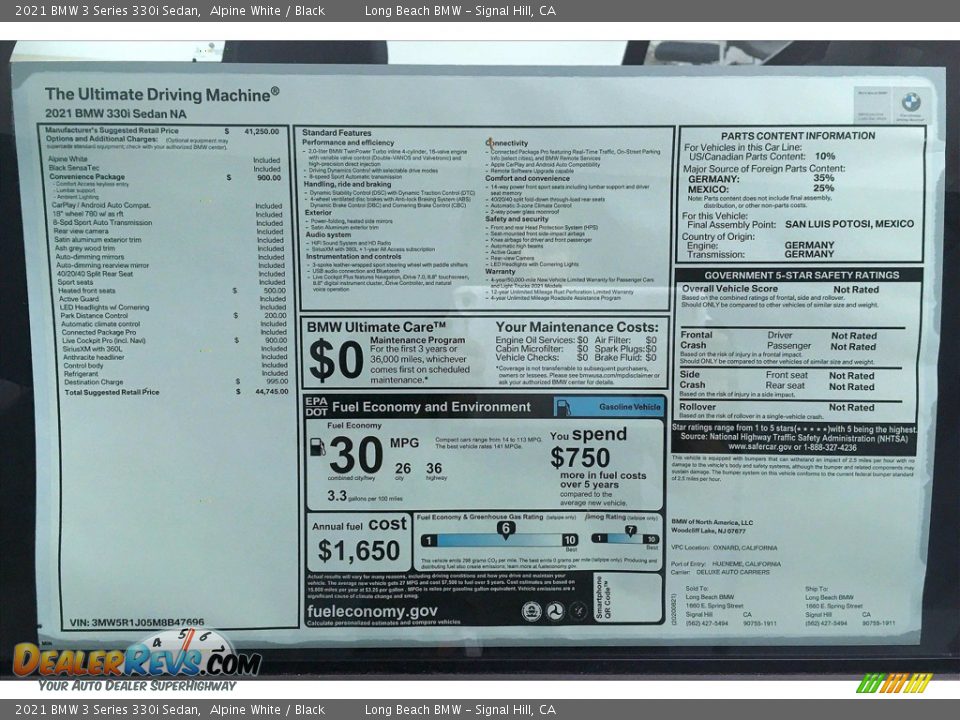This screenshot has width=960, height=720.
Task: Click 'Total Suggested Retail Price' label
Action: 112,392
